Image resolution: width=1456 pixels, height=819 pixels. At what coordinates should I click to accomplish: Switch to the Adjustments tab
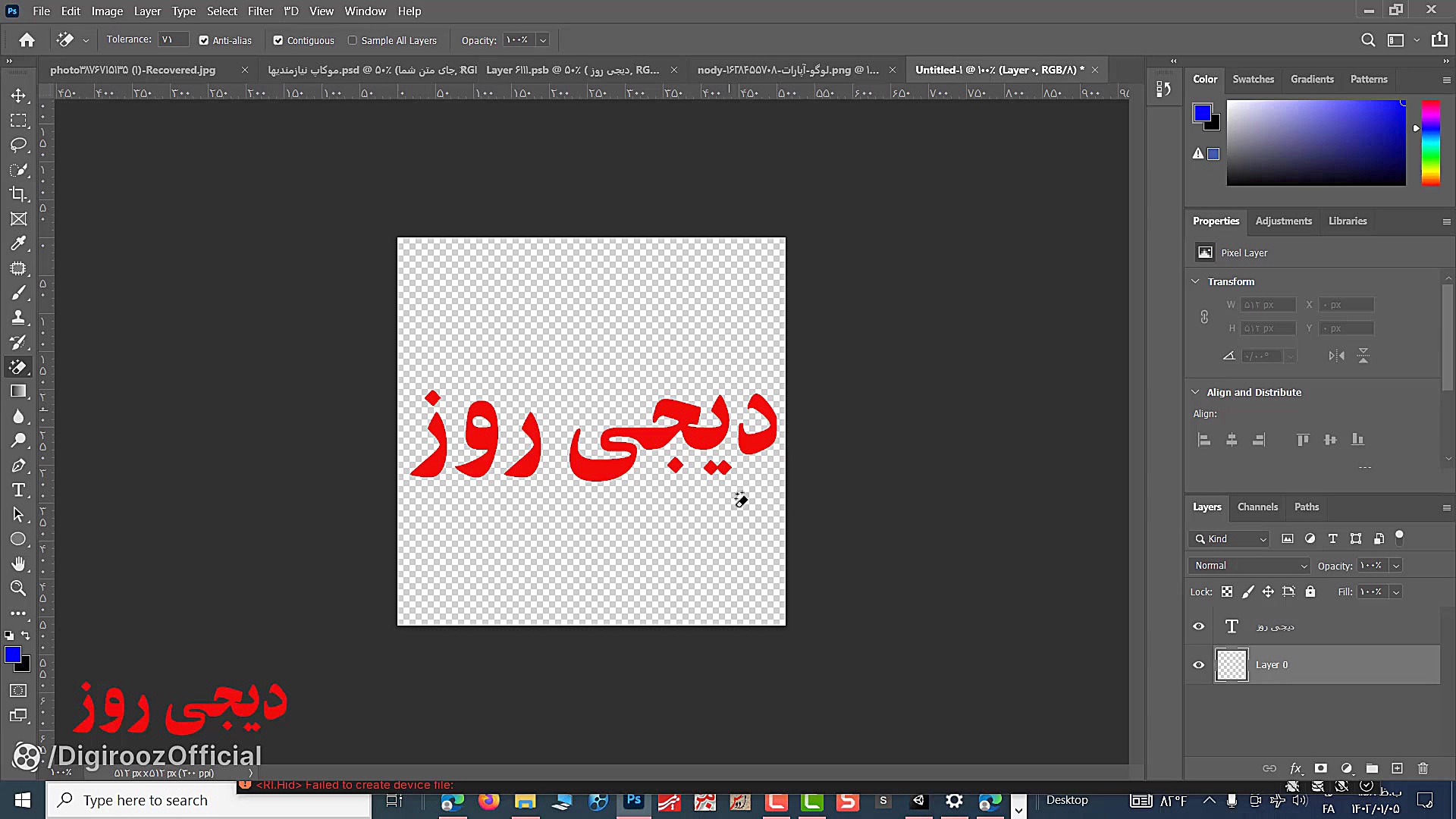pyautogui.click(x=1283, y=221)
